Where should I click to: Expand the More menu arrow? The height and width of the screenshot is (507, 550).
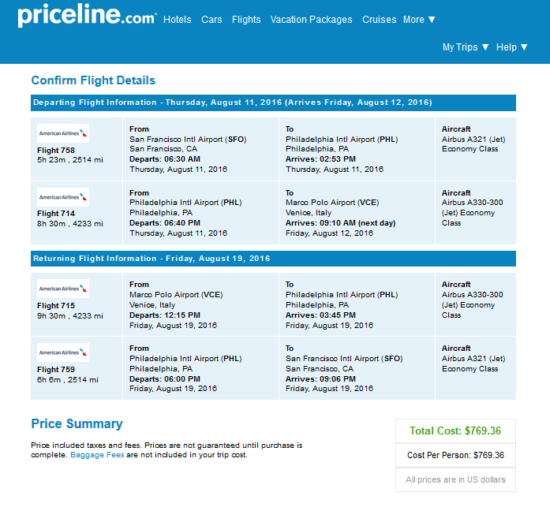tap(432, 20)
